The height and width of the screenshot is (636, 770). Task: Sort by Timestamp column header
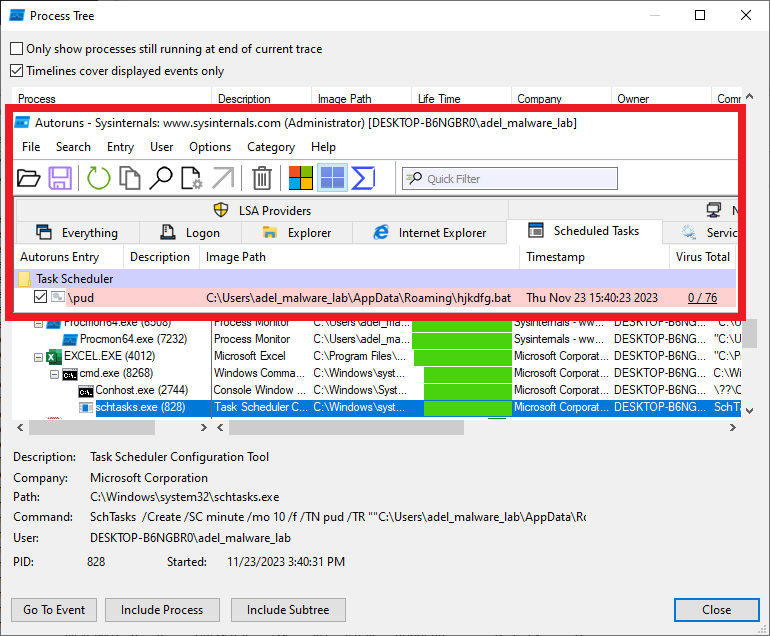coord(595,257)
